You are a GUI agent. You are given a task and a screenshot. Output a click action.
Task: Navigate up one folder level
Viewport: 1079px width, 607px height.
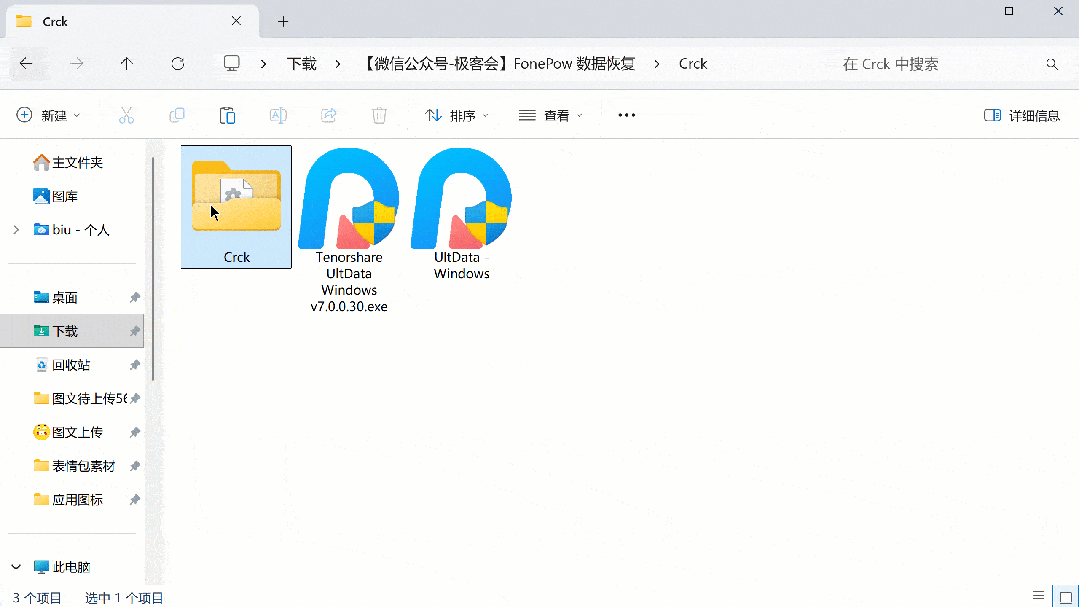pos(127,63)
